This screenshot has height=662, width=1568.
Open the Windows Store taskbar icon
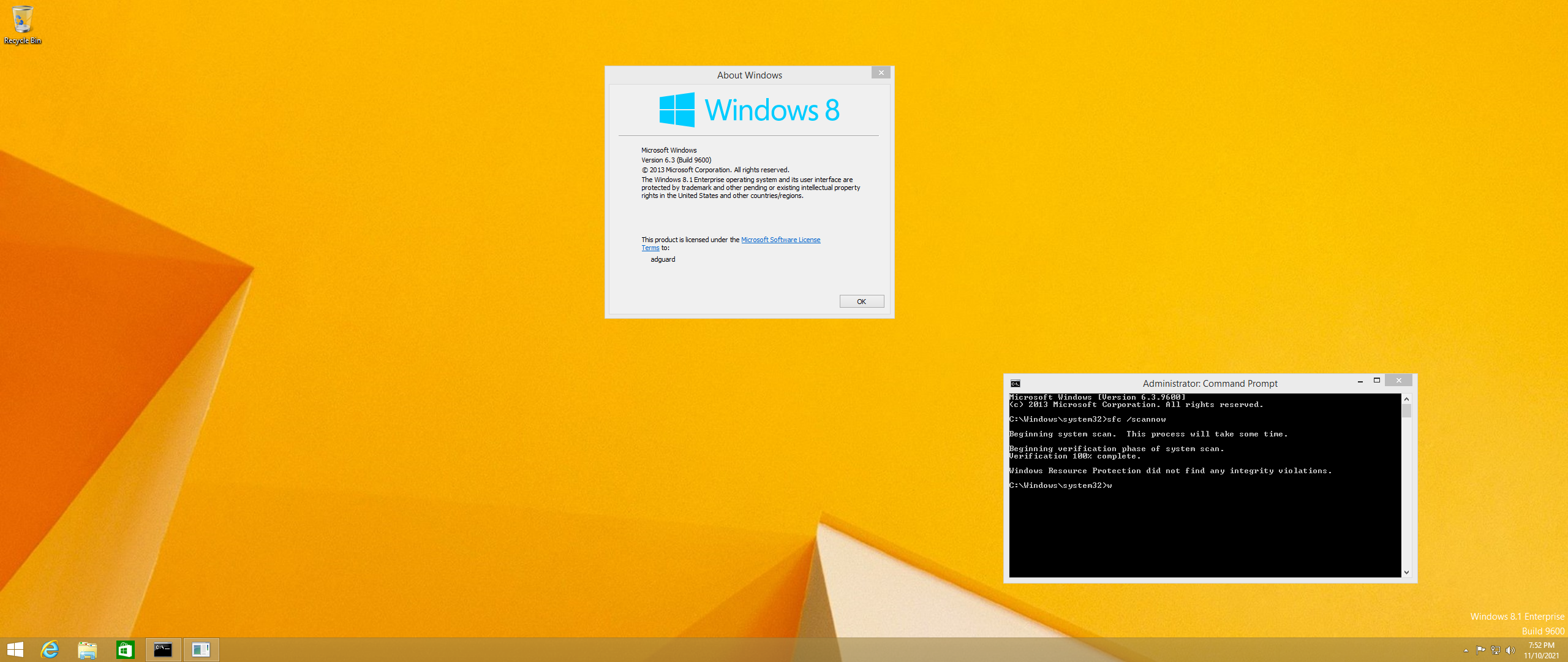pyautogui.click(x=126, y=650)
